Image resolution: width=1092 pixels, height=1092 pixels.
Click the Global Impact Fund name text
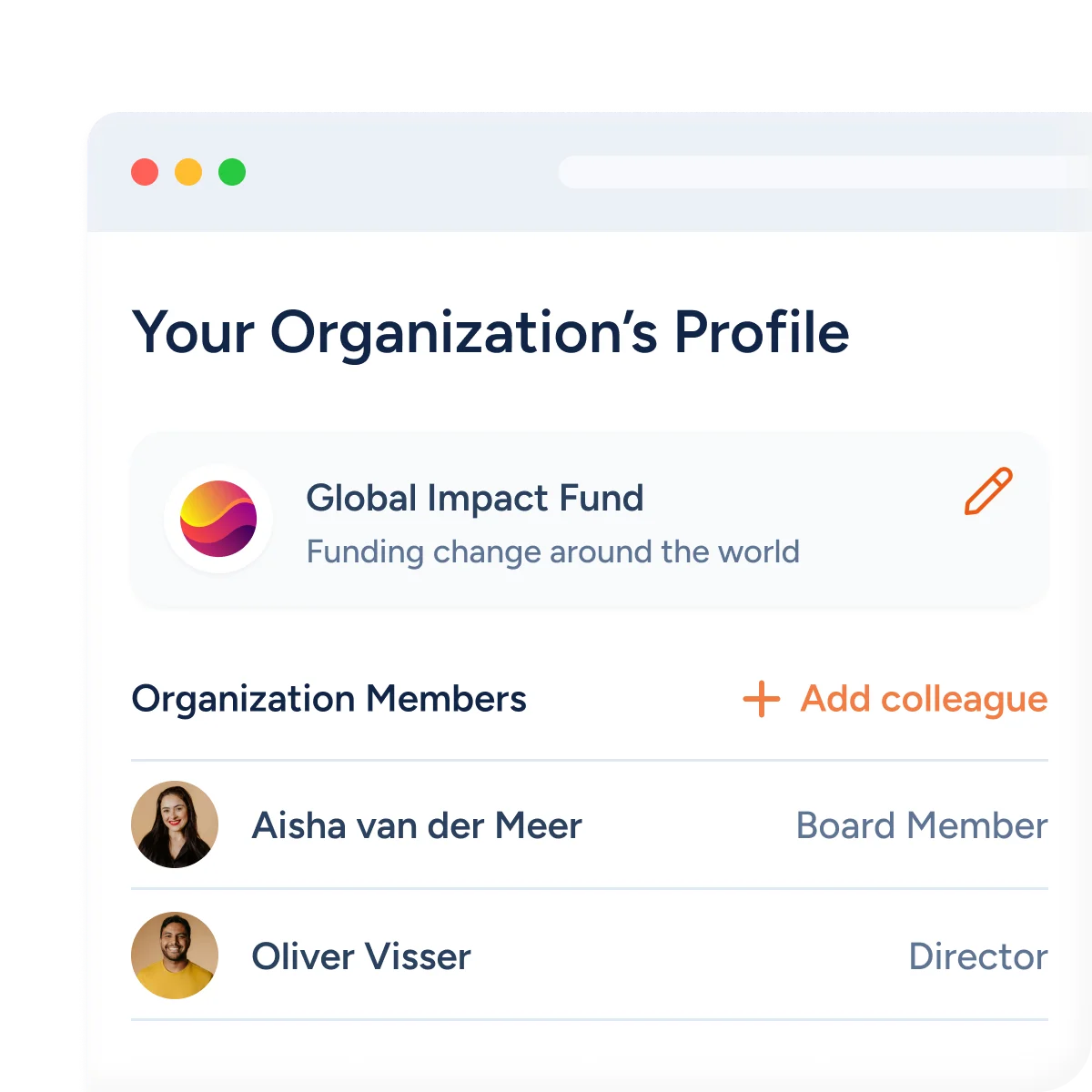[x=474, y=498]
